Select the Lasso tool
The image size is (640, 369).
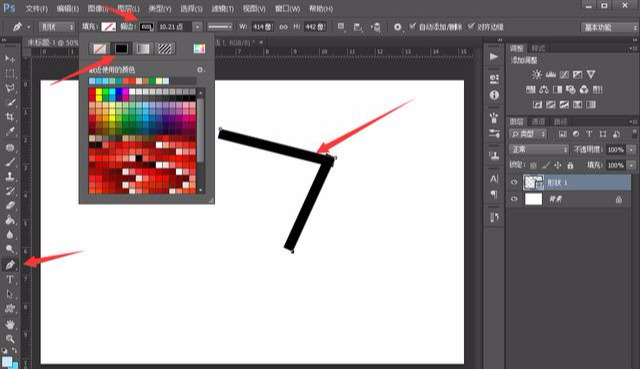10,88
